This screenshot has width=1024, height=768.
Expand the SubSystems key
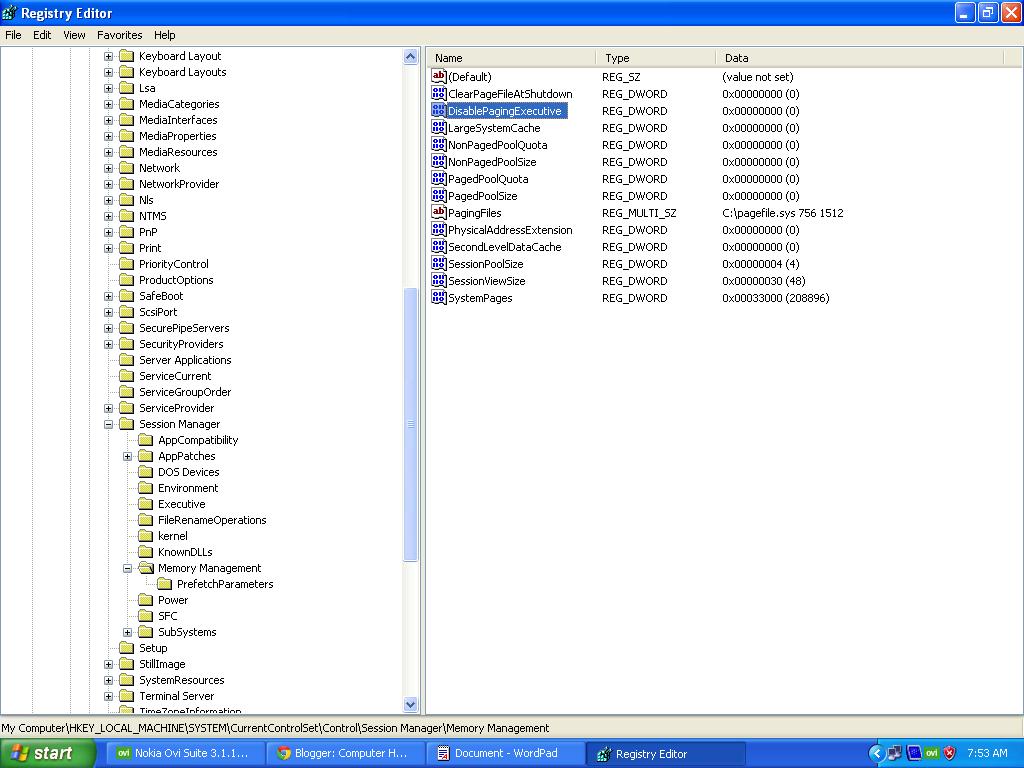126,632
